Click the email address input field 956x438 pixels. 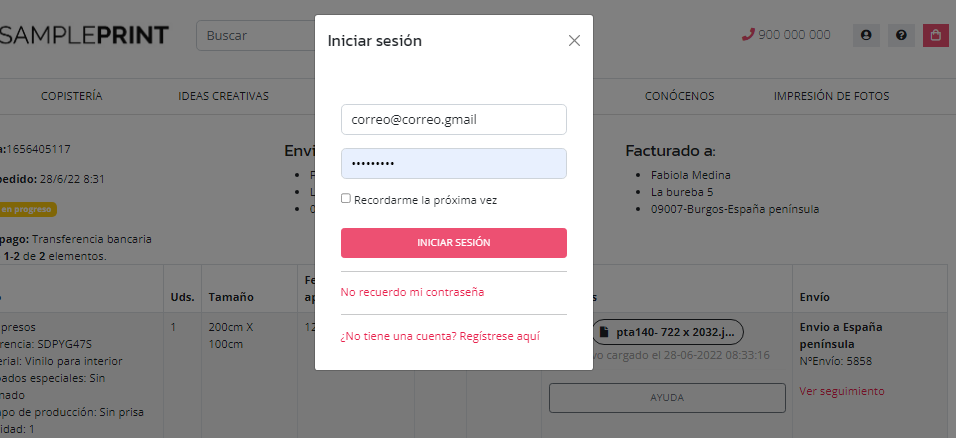[453, 119]
